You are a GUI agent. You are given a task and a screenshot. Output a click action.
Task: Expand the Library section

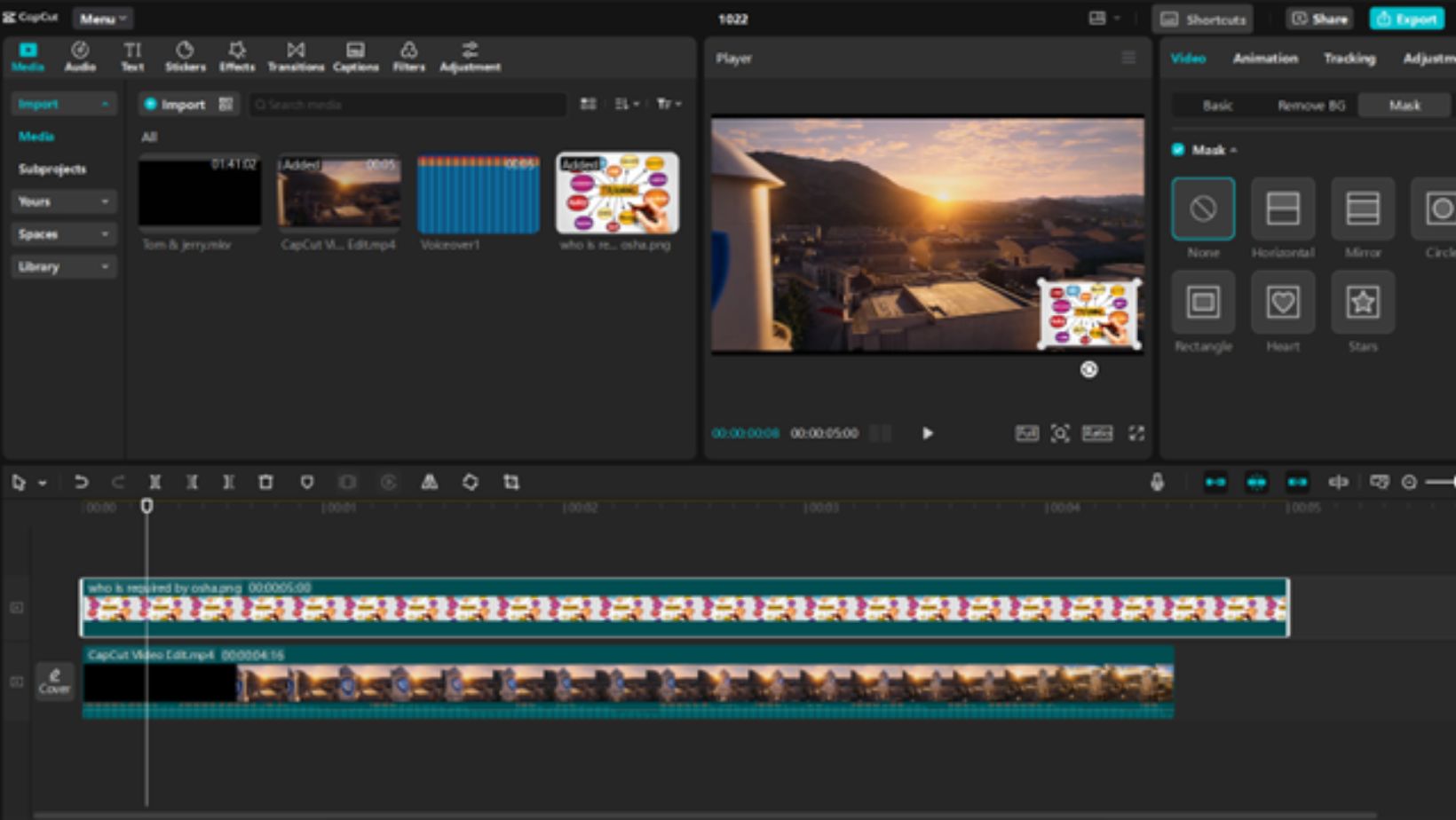click(63, 266)
